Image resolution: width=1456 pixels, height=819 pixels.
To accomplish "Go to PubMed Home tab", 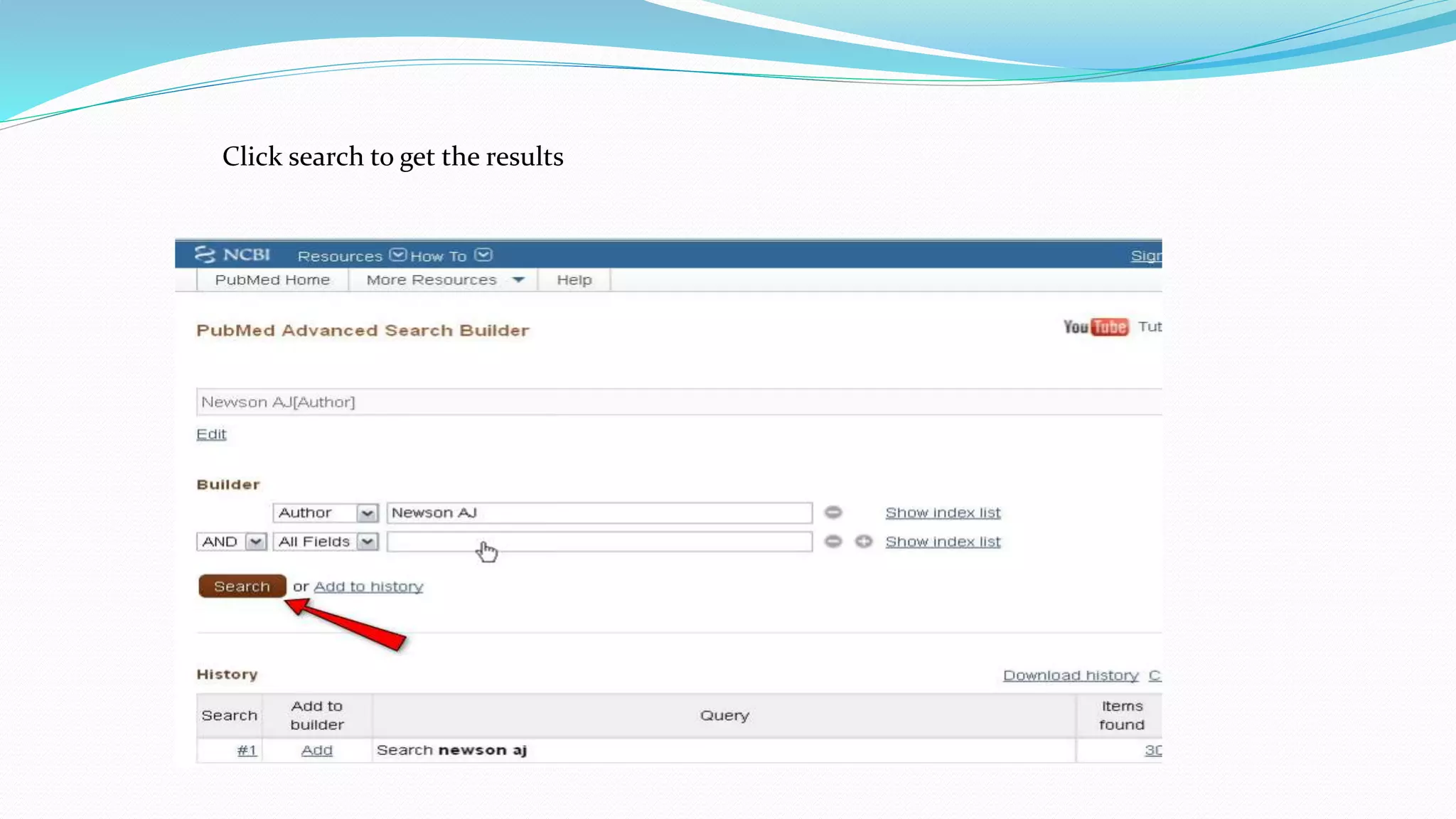I will click(x=272, y=280).
